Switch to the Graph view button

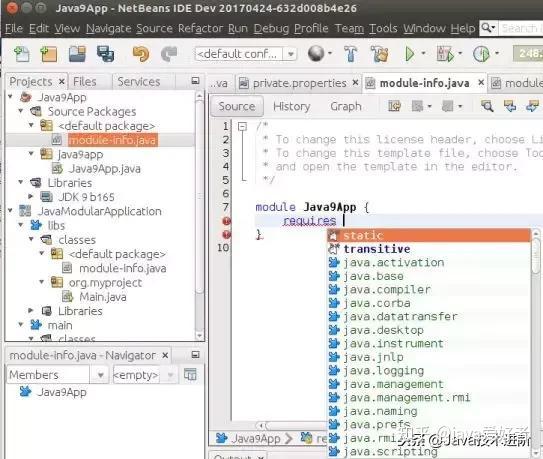346,106
